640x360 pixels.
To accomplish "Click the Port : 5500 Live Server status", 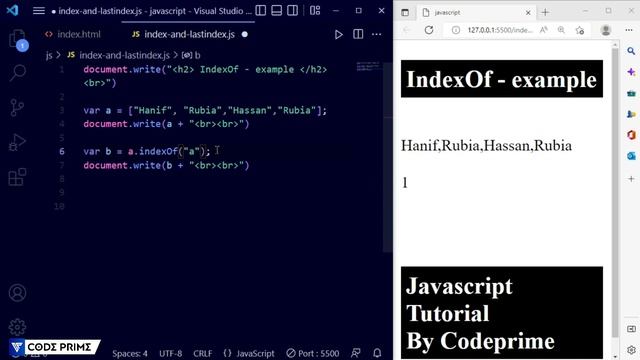I will [x=313, y=353].
